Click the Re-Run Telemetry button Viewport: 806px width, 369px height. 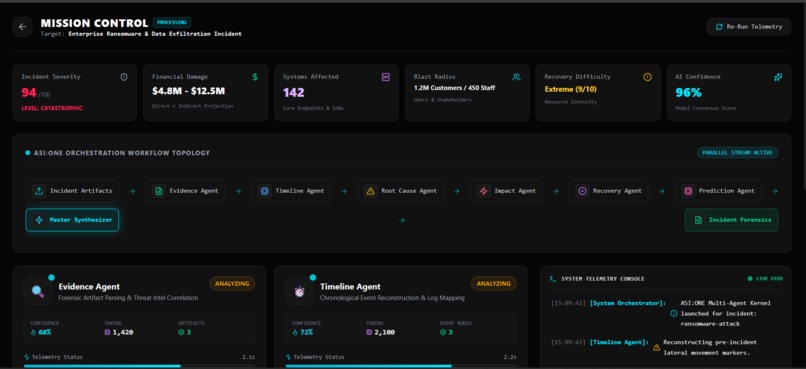(x=748, y=27)
